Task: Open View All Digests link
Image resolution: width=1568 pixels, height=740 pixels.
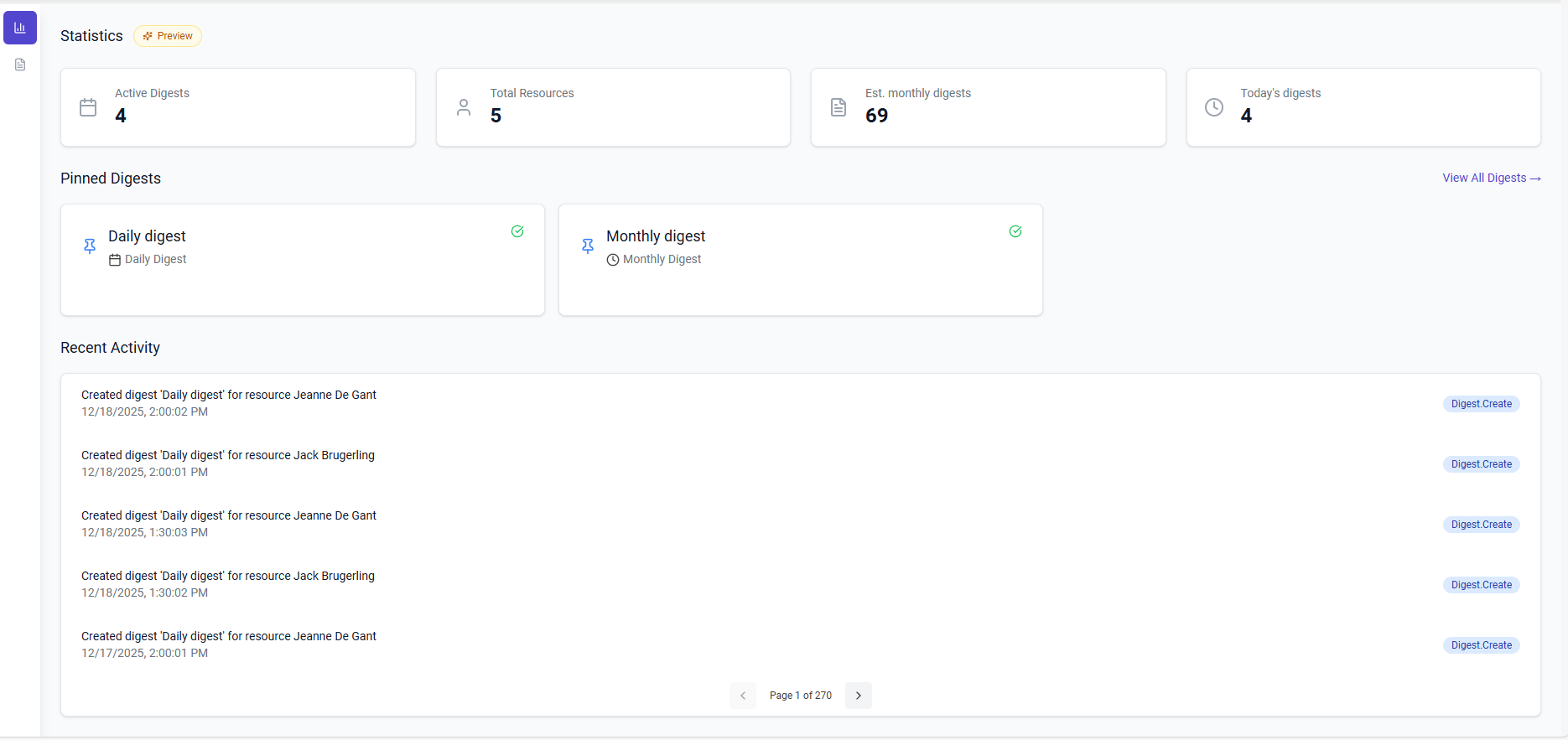Action: [1491, 178]
